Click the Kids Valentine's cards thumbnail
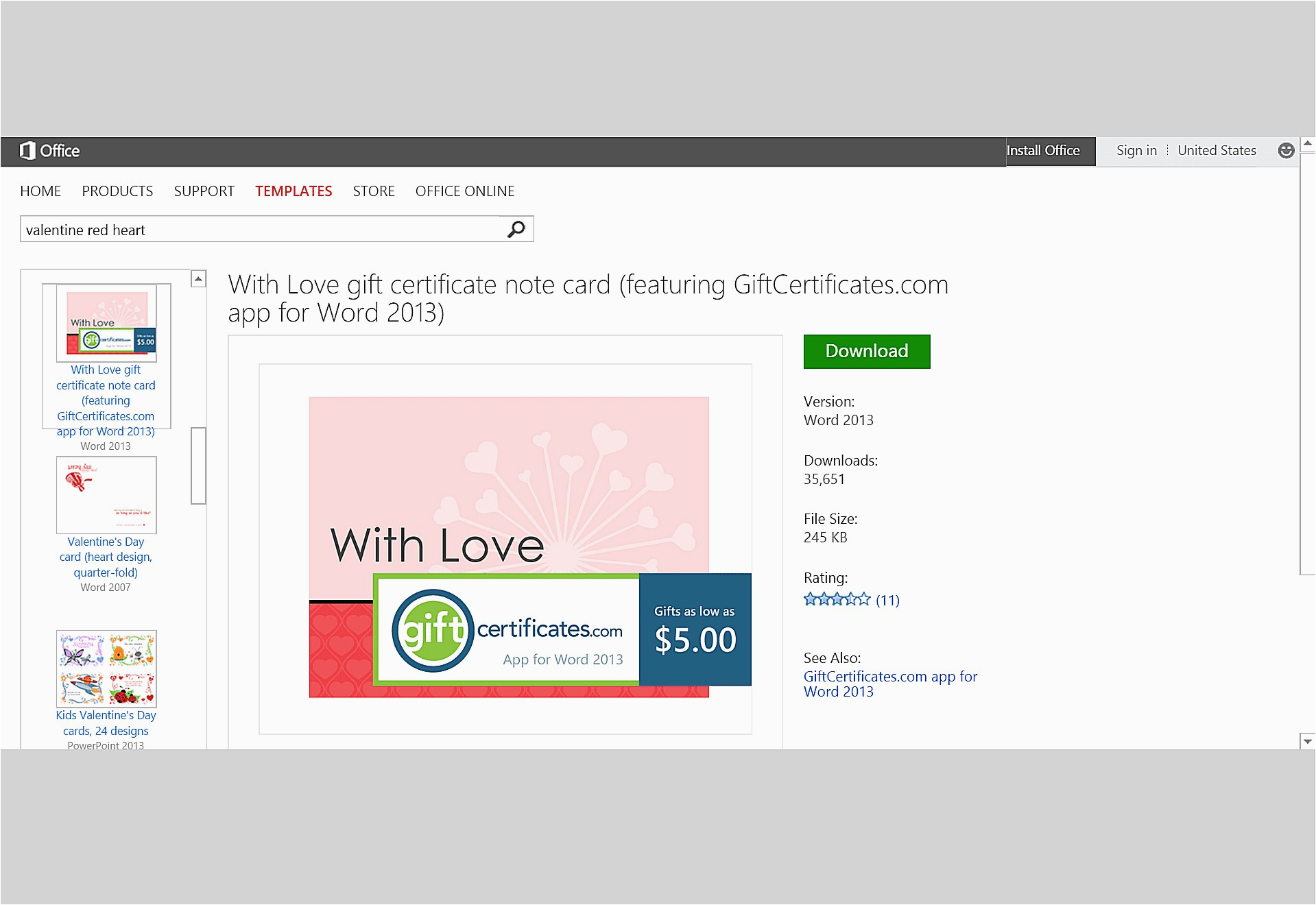Image resolution: width=1316 pixels, height=905 pixels. tap(106, 668)
